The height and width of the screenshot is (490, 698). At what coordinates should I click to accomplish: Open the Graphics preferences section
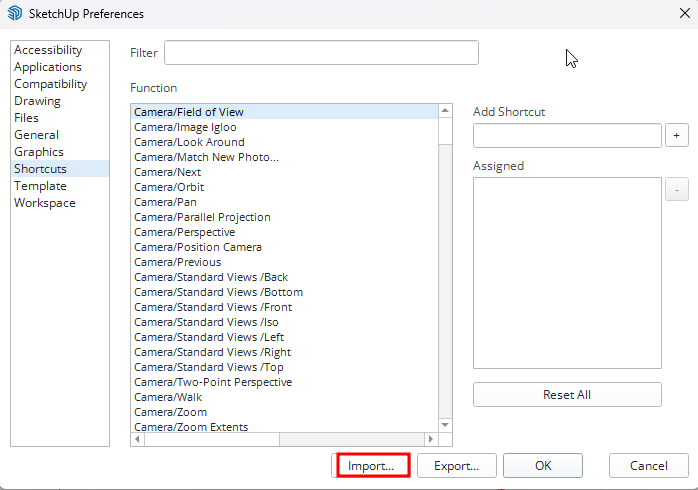60,152
